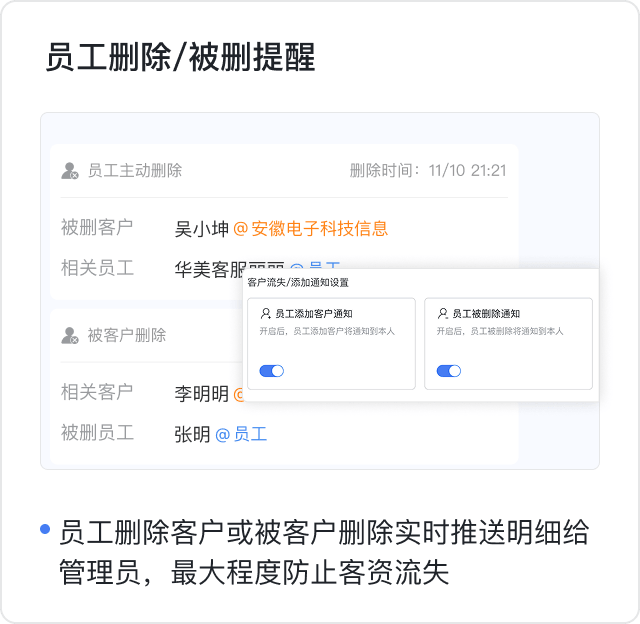The height and width of the screenshot is (624, 640).
Task: Select customer name 吴小坤
Action: click(202, 229)
